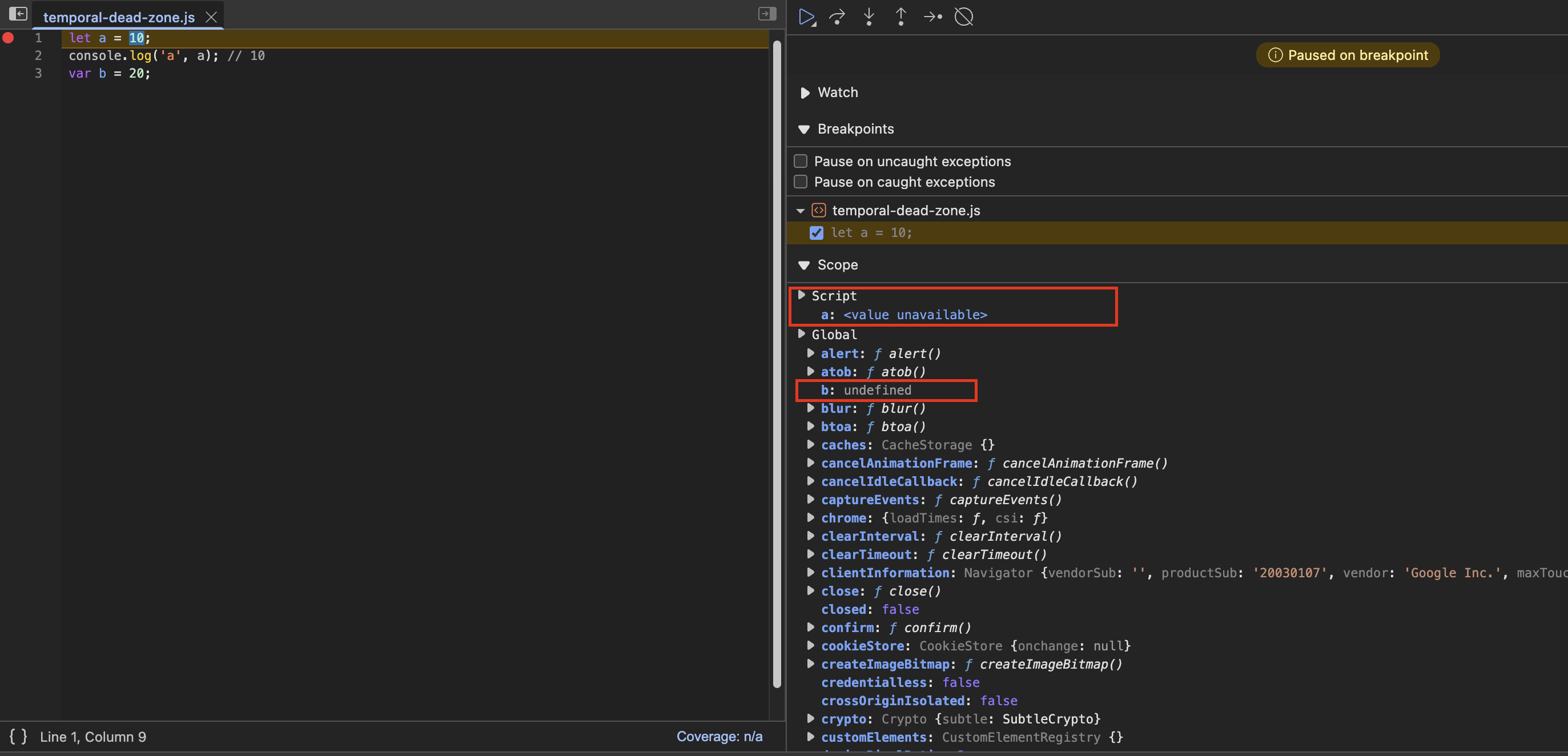Expand the captureEvents entry
Screen dimensions: 1568x756
coord(811,498)
